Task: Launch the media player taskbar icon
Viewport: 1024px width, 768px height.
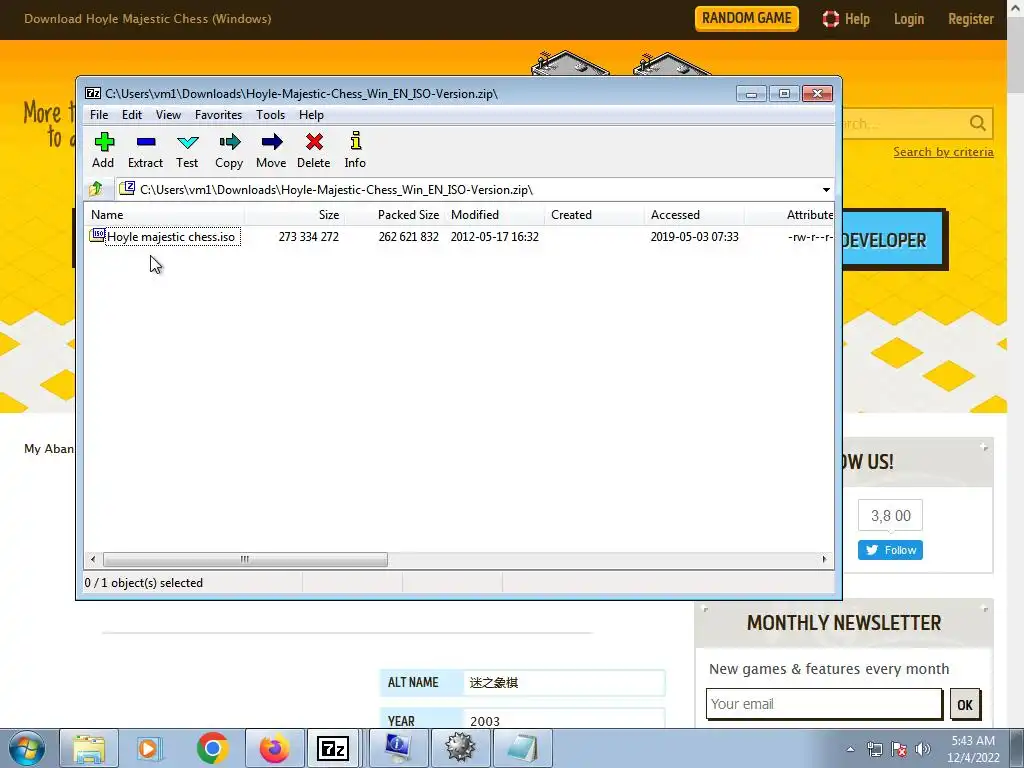Action: coord(148,748)
